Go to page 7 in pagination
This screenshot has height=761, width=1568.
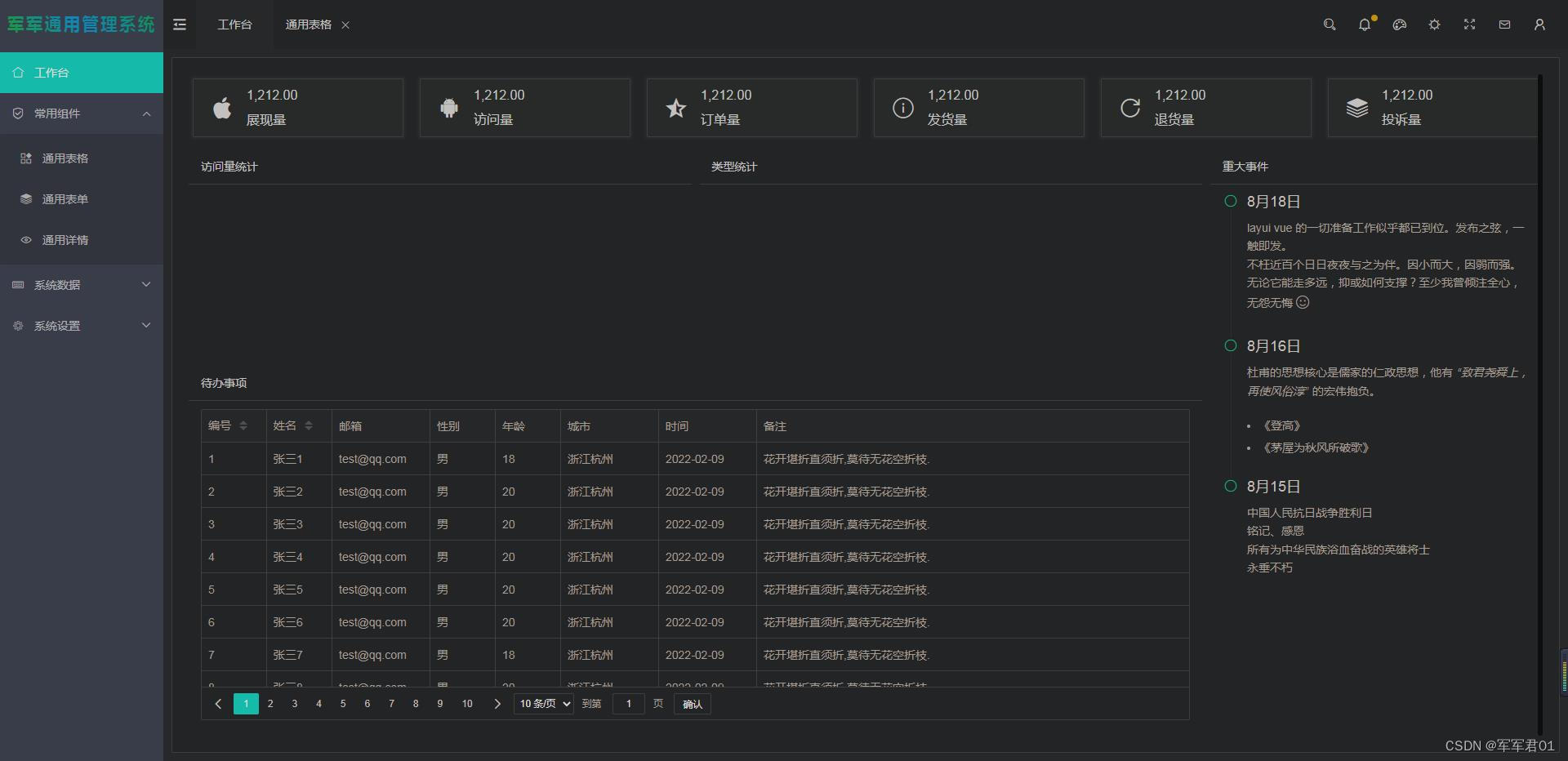click(391, 704)
